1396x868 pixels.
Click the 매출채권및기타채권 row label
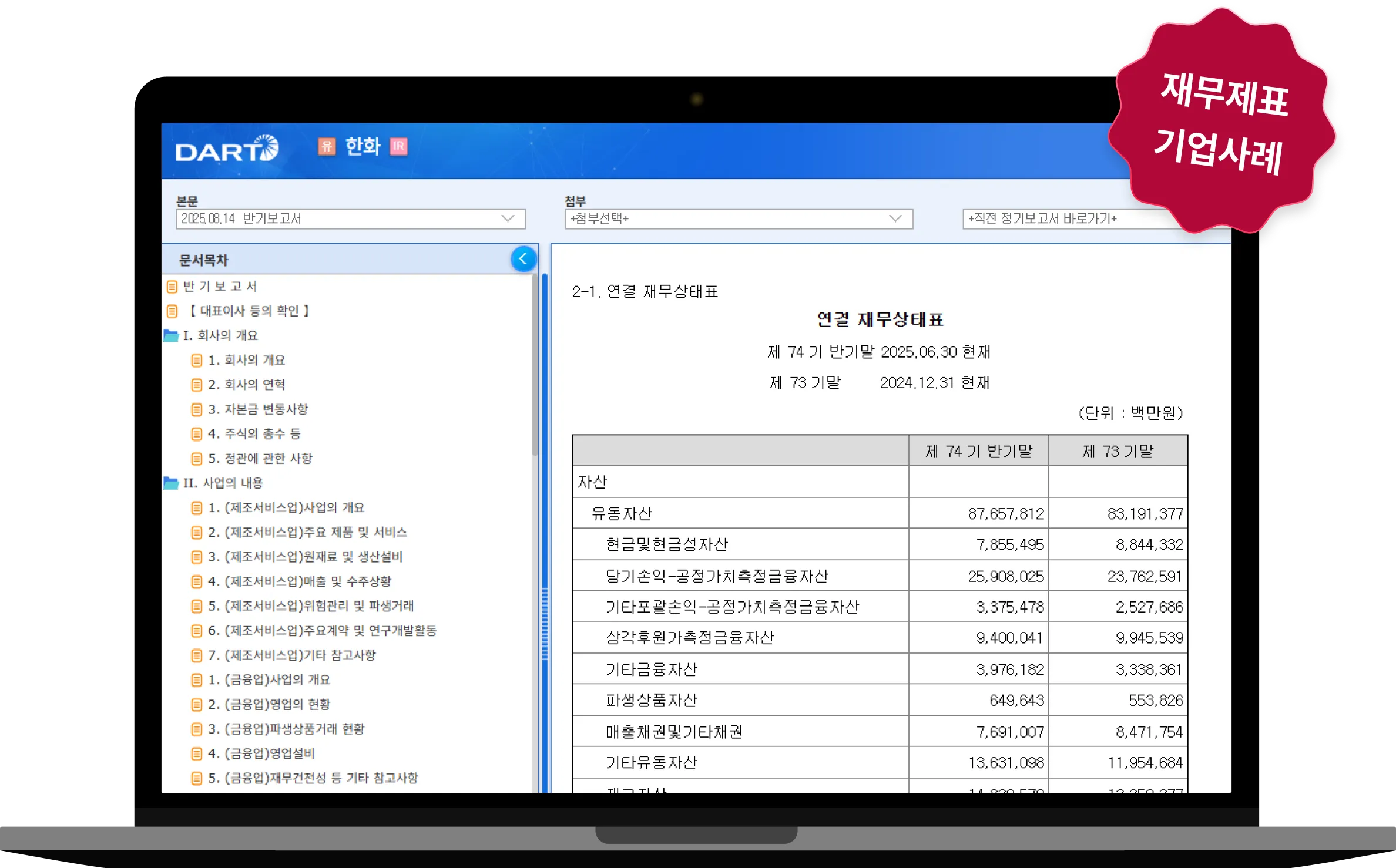(674, 732)
